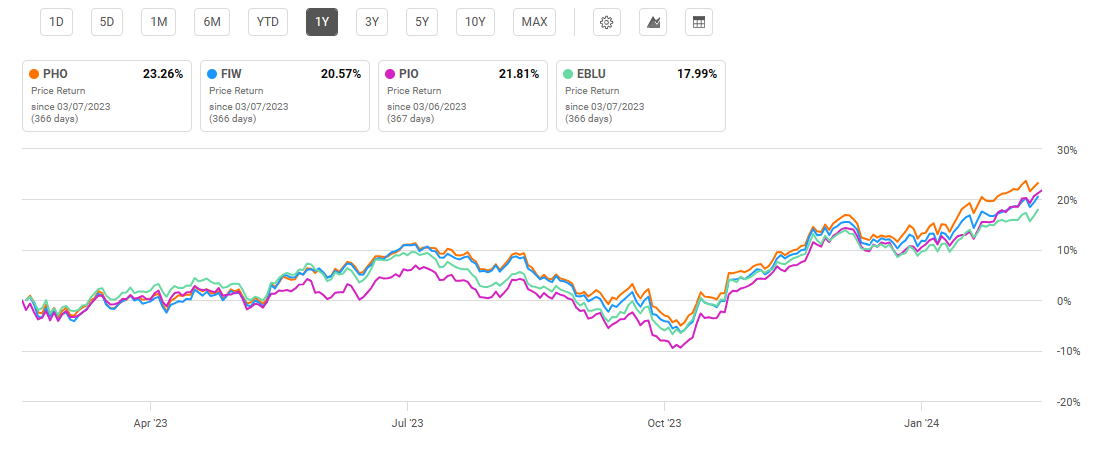Choose the 6M time range
Screen dimensions: 1111x453
point(213,22)
